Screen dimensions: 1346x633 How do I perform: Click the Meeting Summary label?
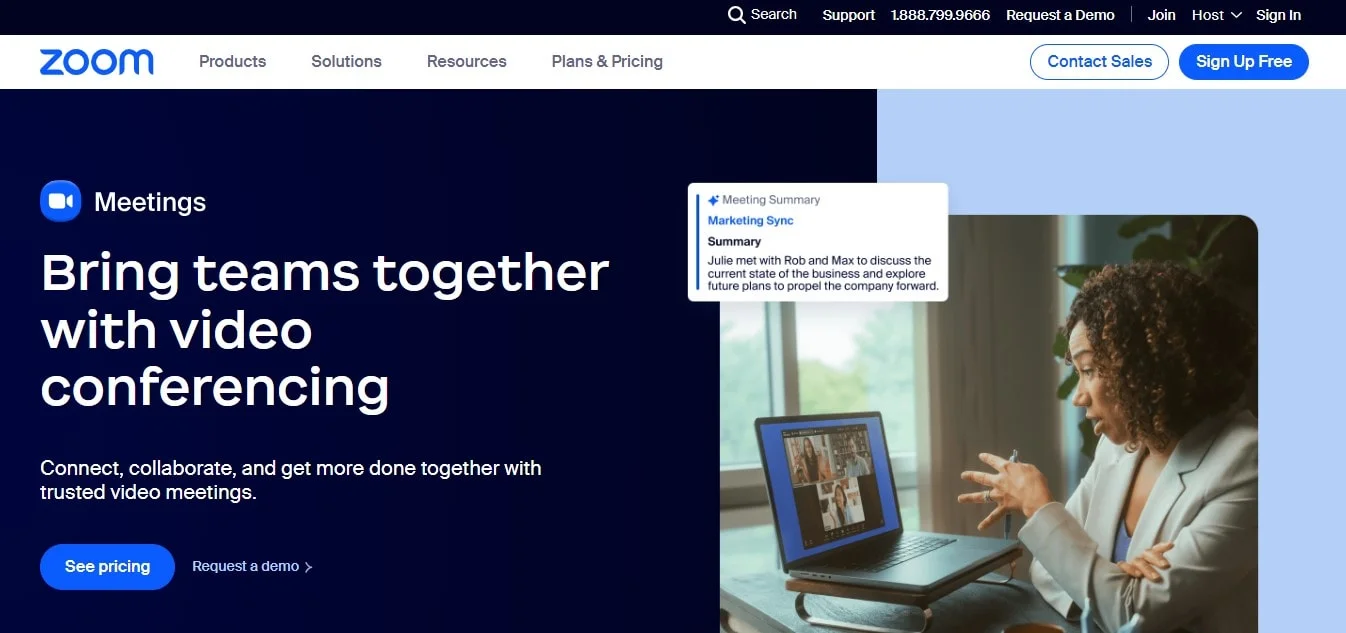(x=771, y=200)
